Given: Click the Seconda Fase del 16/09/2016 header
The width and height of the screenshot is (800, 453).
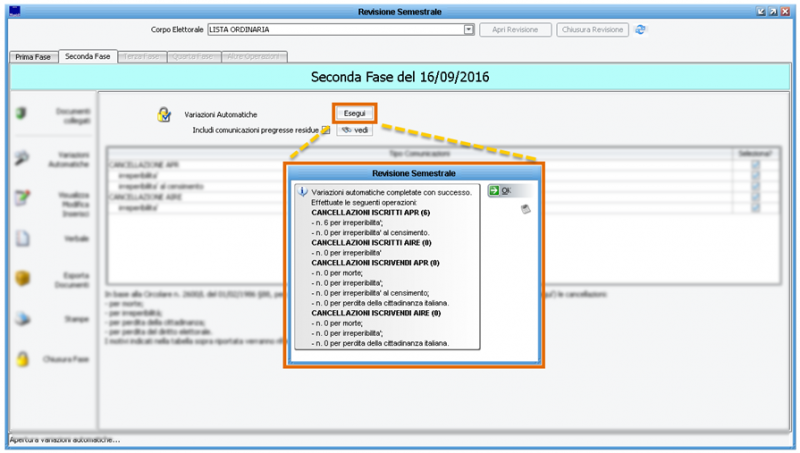Looking at the screenshot, I should point(400,77).
